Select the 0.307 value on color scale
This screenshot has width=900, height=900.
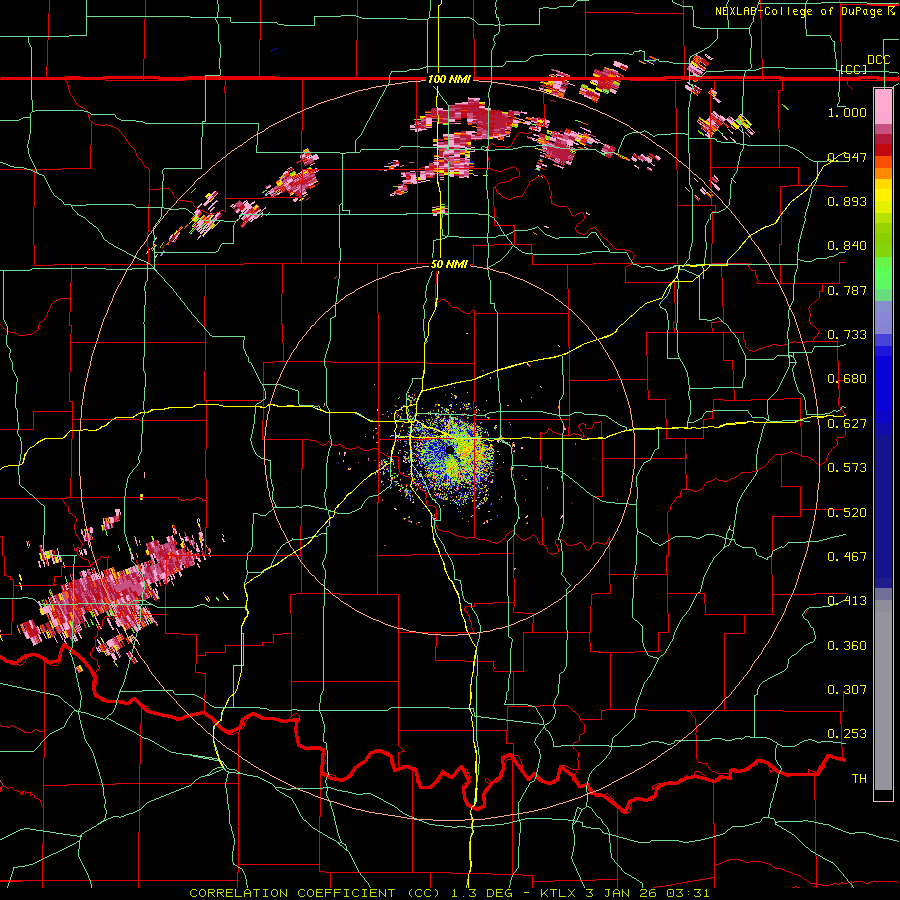(847, 690)
